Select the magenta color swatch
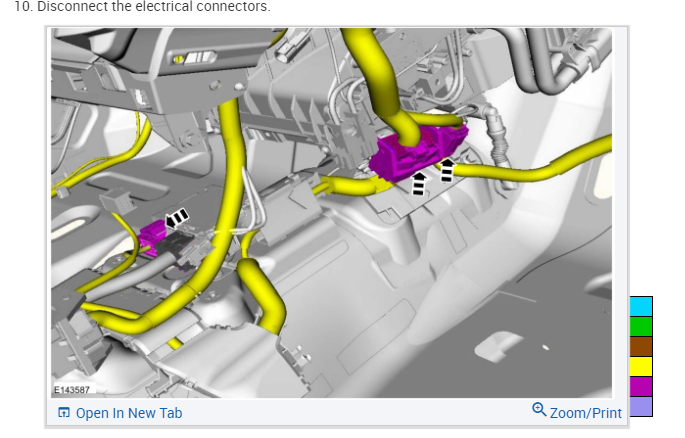 [x=641, y=386]
